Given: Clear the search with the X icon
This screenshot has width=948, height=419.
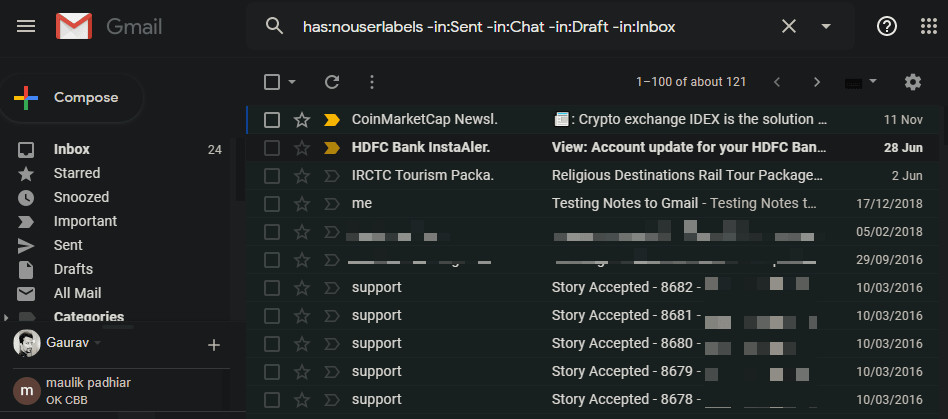Looking at the screenshot, I should click(788, 26).
